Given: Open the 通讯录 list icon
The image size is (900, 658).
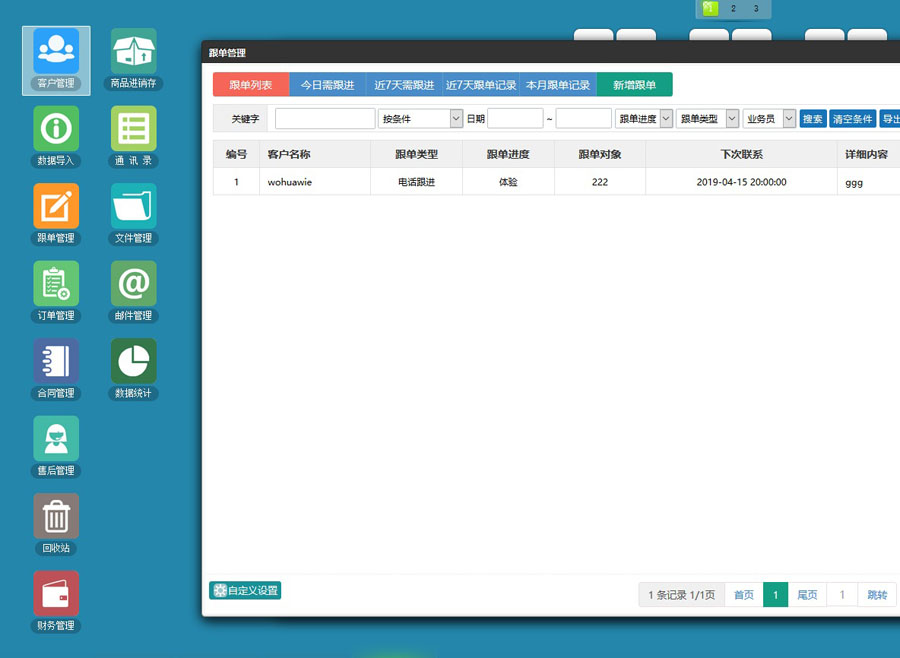Looking at the screenshot, I should coord(134,129).
